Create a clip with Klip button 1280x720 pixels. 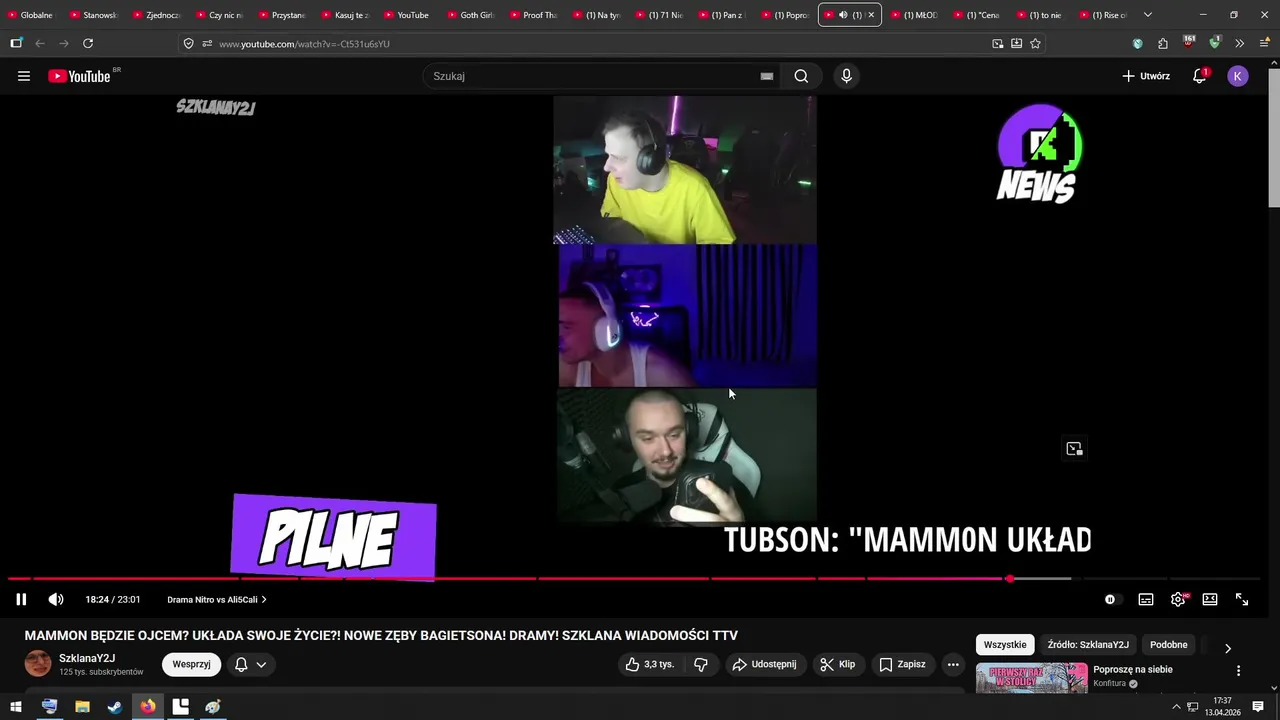[x=837, y=664]
